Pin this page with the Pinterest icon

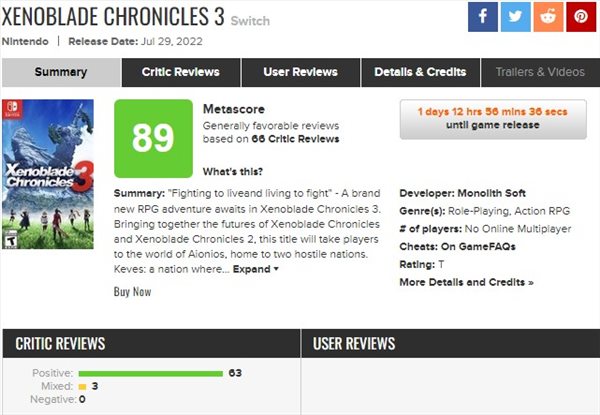point(581,16)
